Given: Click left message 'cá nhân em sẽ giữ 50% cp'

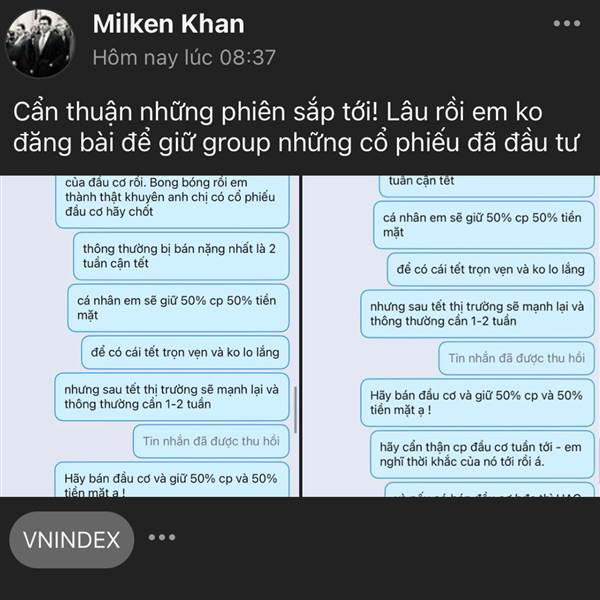Looking at the screenshot, I should click(178, 308).
